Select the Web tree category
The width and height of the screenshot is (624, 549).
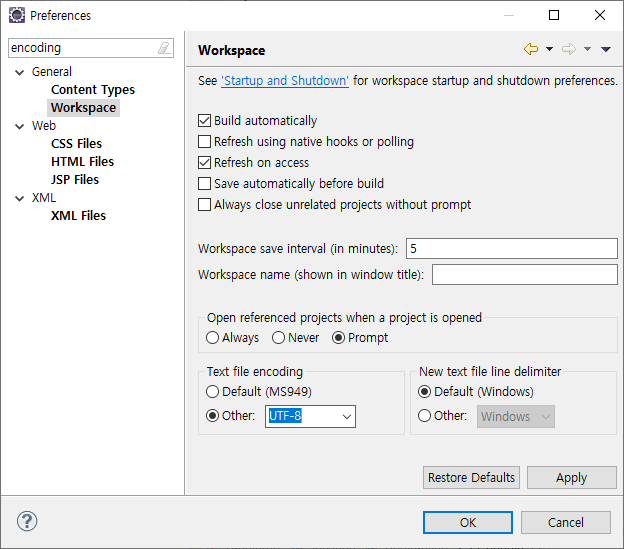[44, 126]
